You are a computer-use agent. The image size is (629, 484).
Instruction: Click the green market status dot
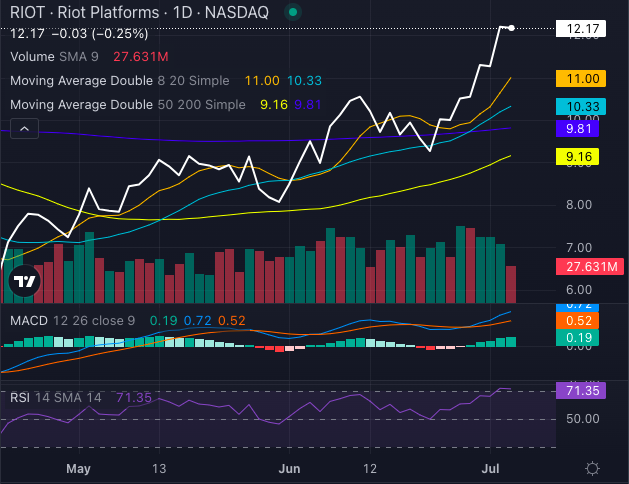tap(293, 12)
